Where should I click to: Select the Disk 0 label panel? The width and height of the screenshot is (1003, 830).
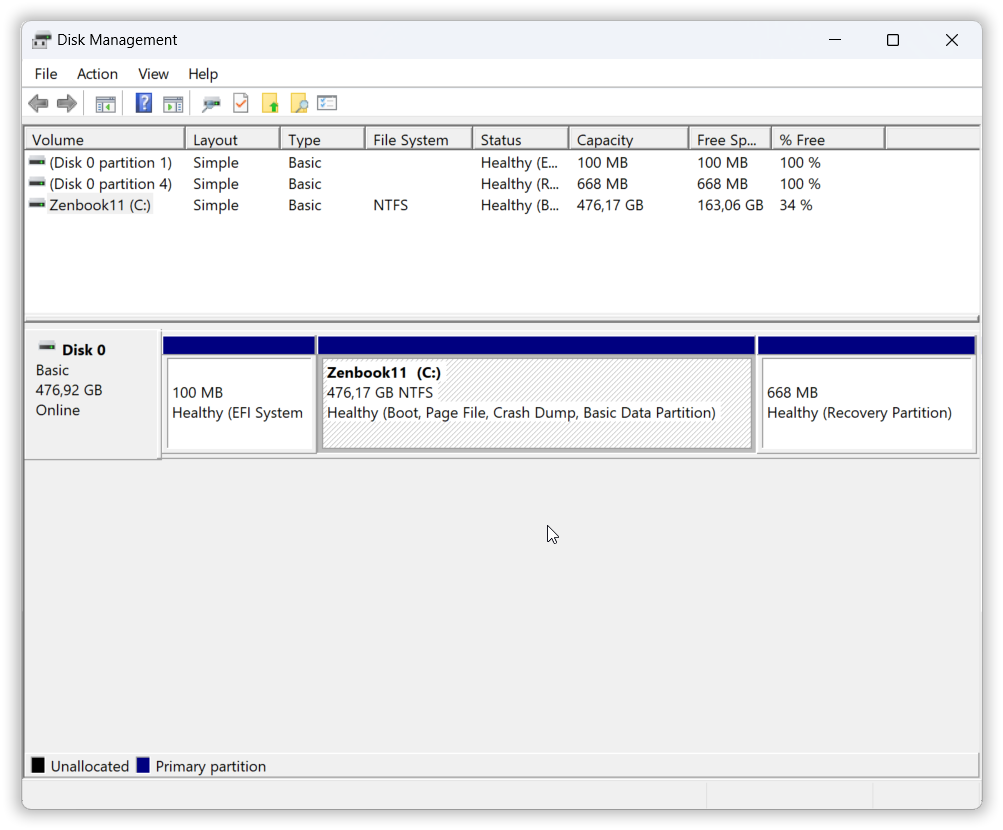click(91, 394)
